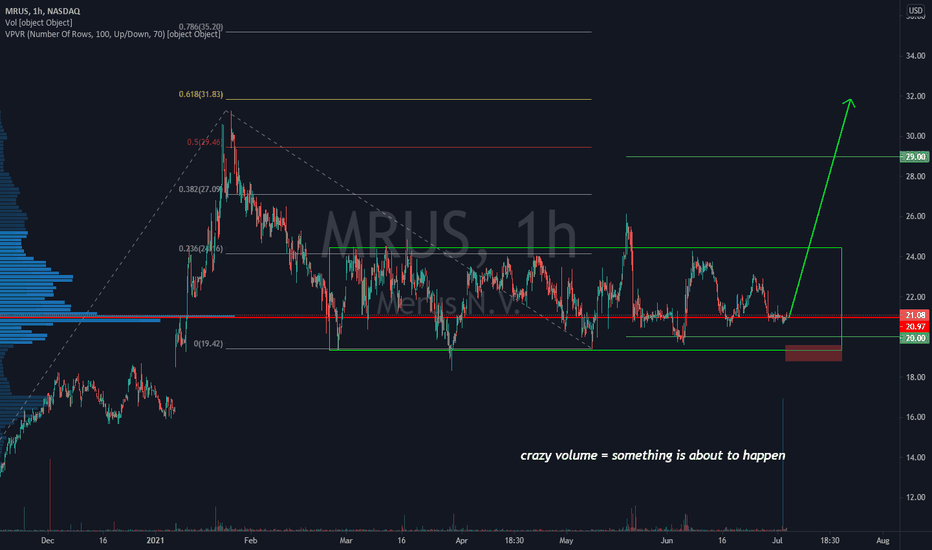Click the 0.618(31.83) Fibonacci level label
This screenshot has width=932, height=550.
(x=201, y=94)
